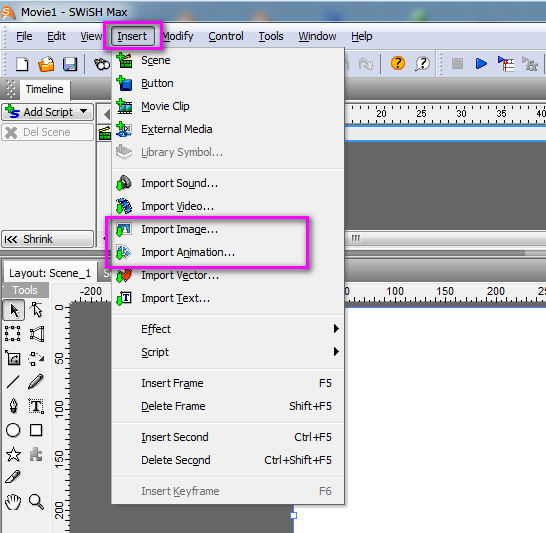546x533 pixels.
Task: Expand the Effect submenu
Action: [x=228, y=329]
